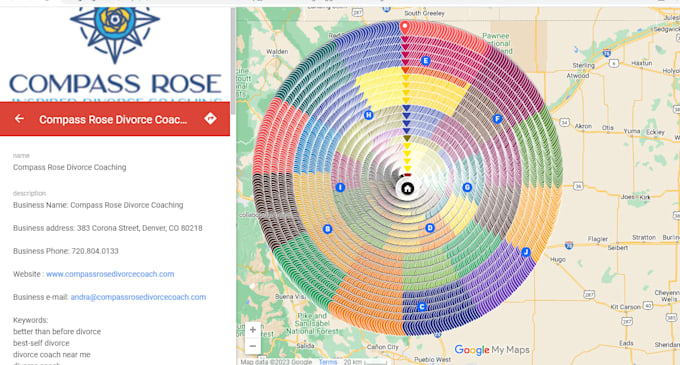Image resolution: width=680 pixels, height=365 pixels.
Task: Zoom out on the map
Action: (253, 346)
